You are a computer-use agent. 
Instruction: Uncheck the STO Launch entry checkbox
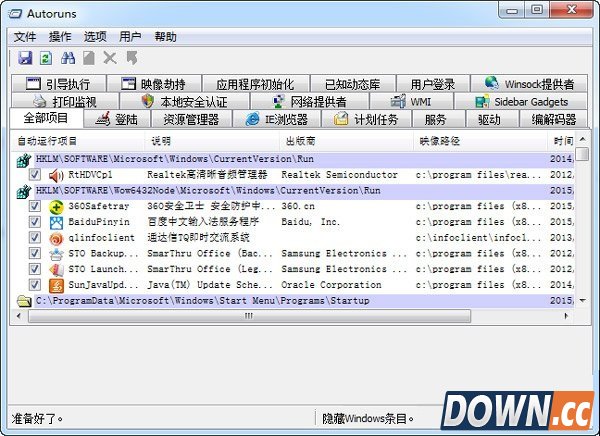pyautogui.click(x=34, y=269)
